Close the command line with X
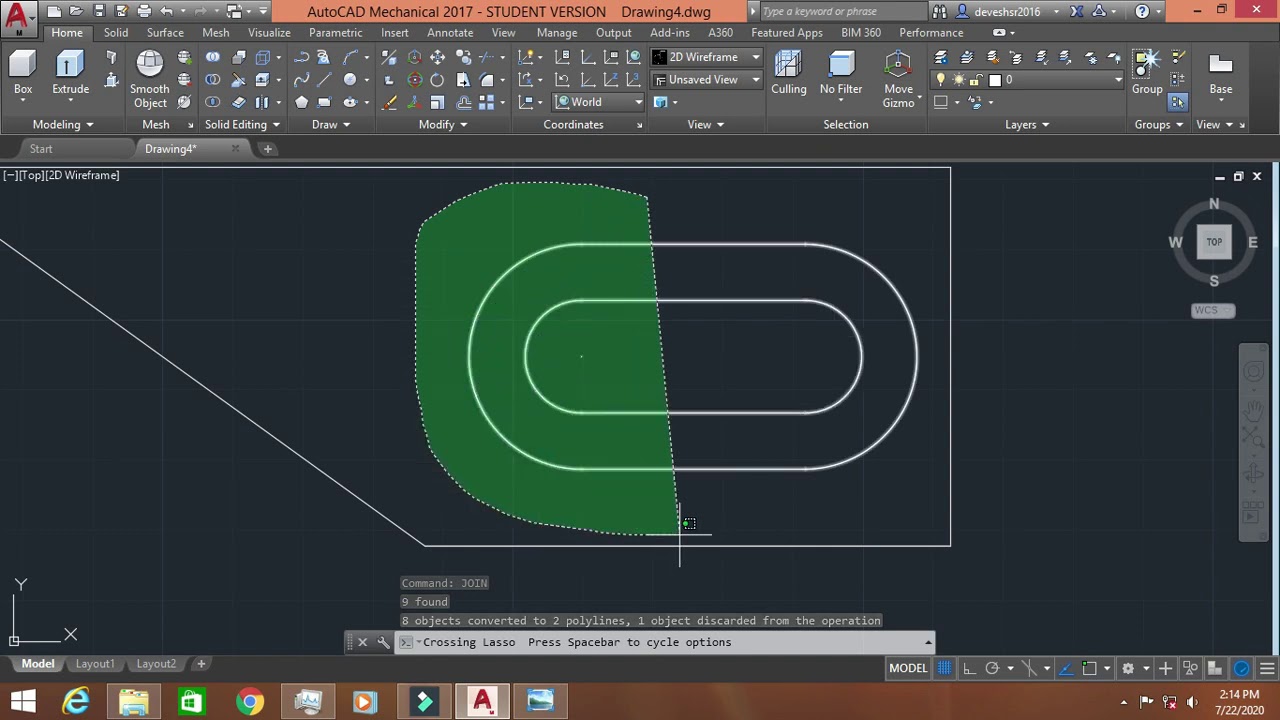Image resolution: width=1280 pixels, height=720 pixels. (362, 642)
